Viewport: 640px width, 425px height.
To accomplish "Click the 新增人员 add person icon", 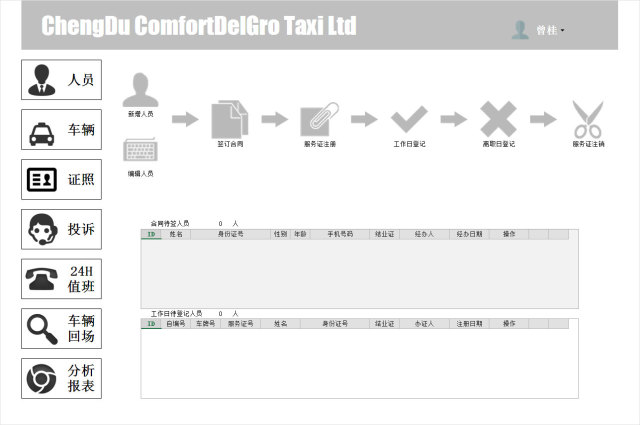I will point(140,90).
